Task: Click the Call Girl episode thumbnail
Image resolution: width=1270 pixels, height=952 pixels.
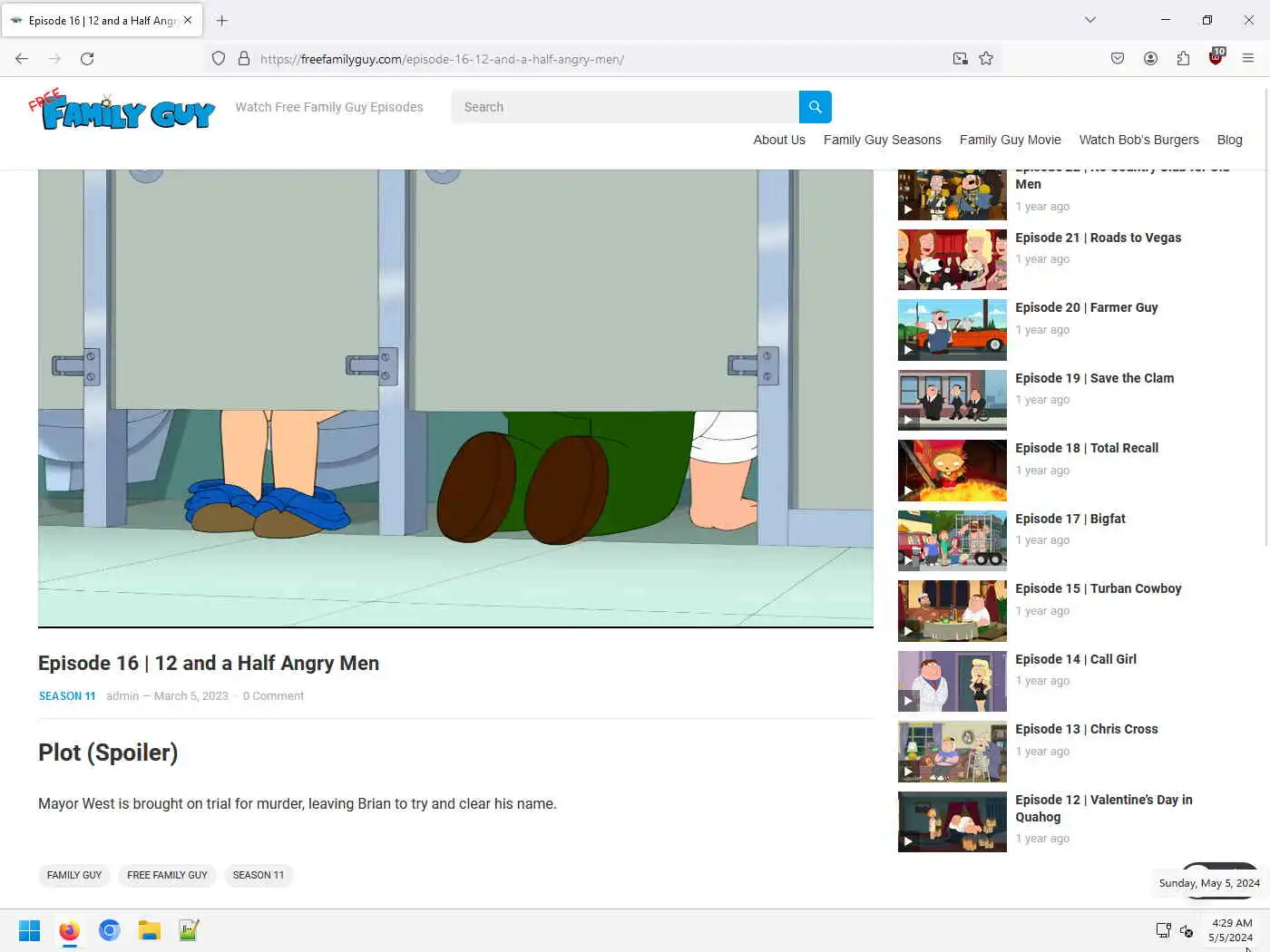Action: tap(952, 681)
